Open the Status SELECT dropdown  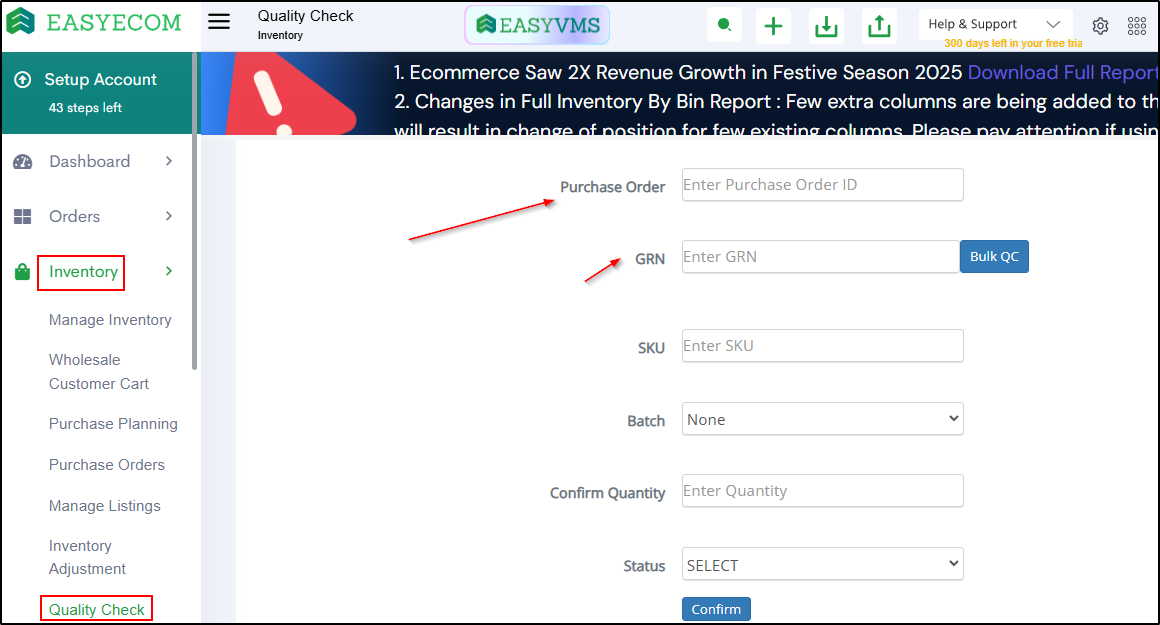(x=822, y=565)
